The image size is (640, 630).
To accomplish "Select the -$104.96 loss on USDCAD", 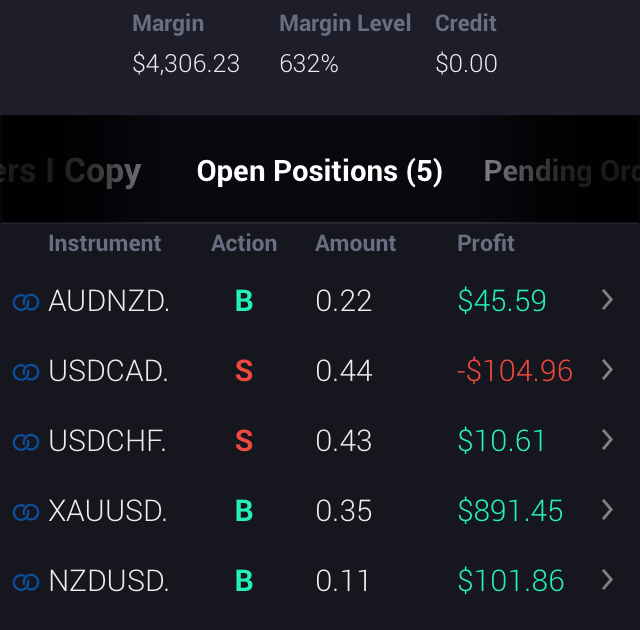I will point(514,371).
